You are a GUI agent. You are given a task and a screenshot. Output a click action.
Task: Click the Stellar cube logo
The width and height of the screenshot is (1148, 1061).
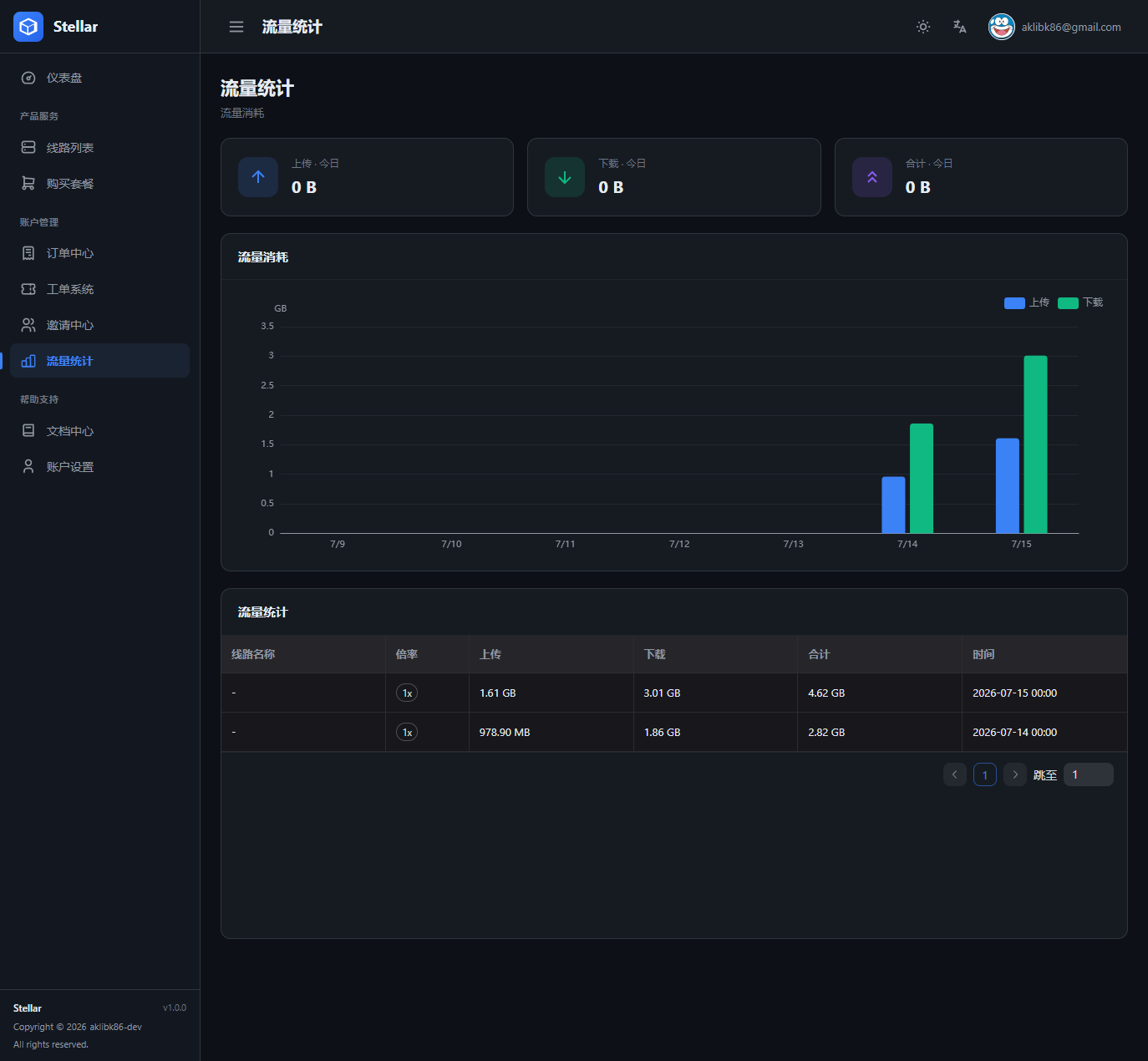point(28,27)
